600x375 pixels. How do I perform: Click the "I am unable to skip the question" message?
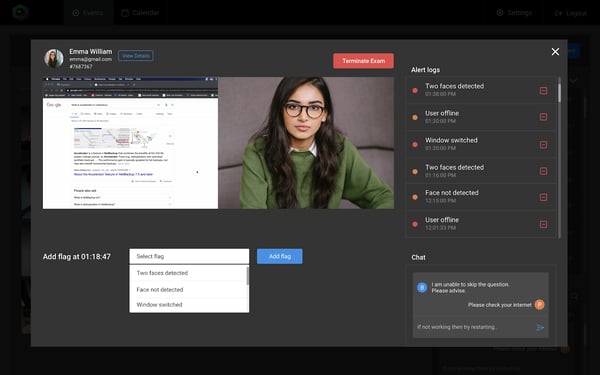tap(470, 287)
